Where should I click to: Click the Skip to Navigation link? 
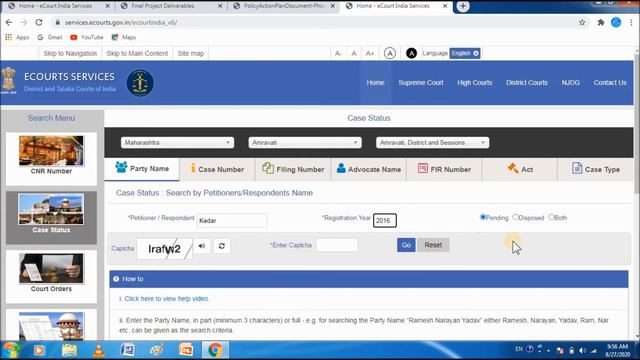(70, 53)
